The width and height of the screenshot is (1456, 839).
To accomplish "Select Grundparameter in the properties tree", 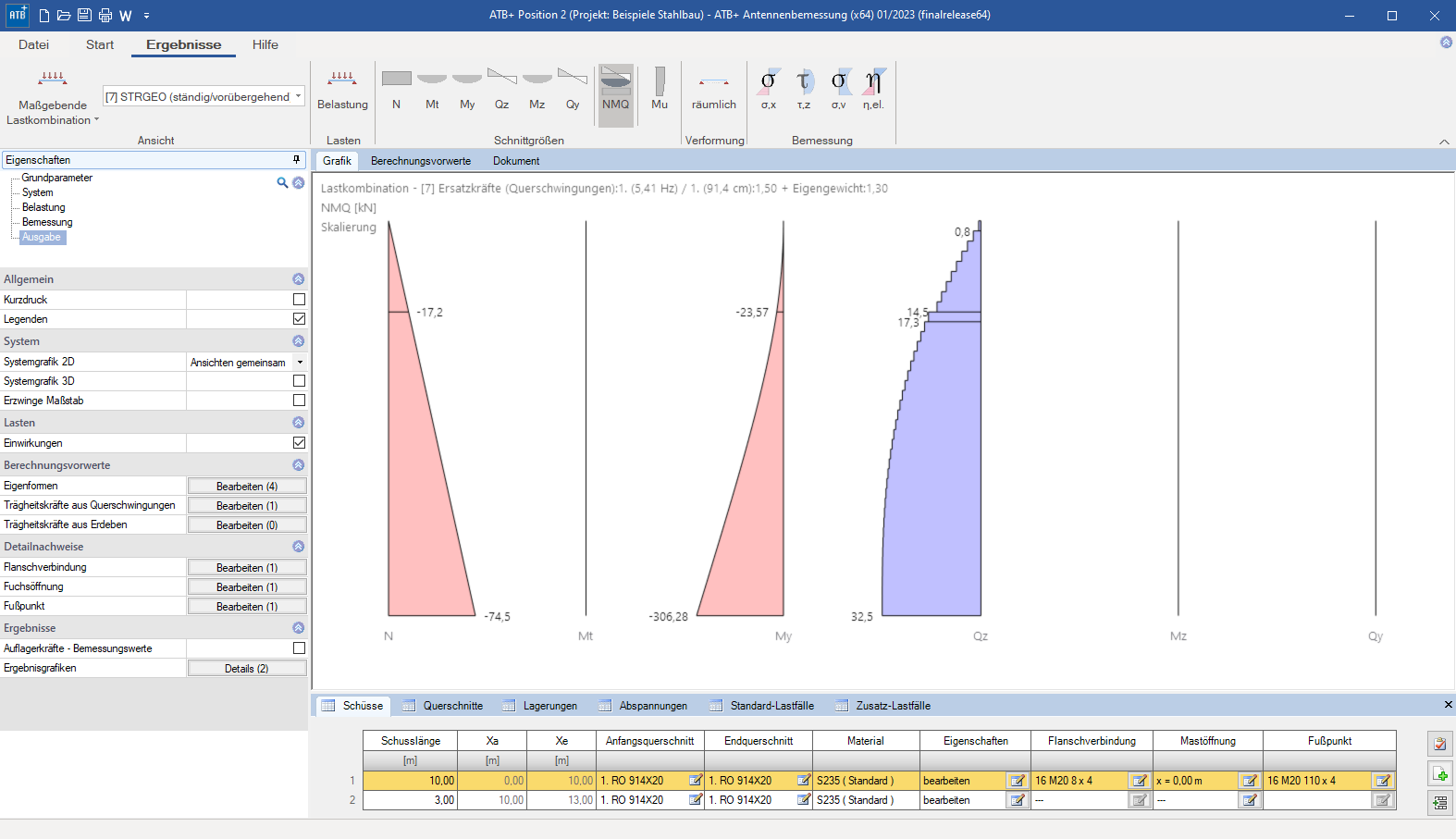I will [57, 178].
